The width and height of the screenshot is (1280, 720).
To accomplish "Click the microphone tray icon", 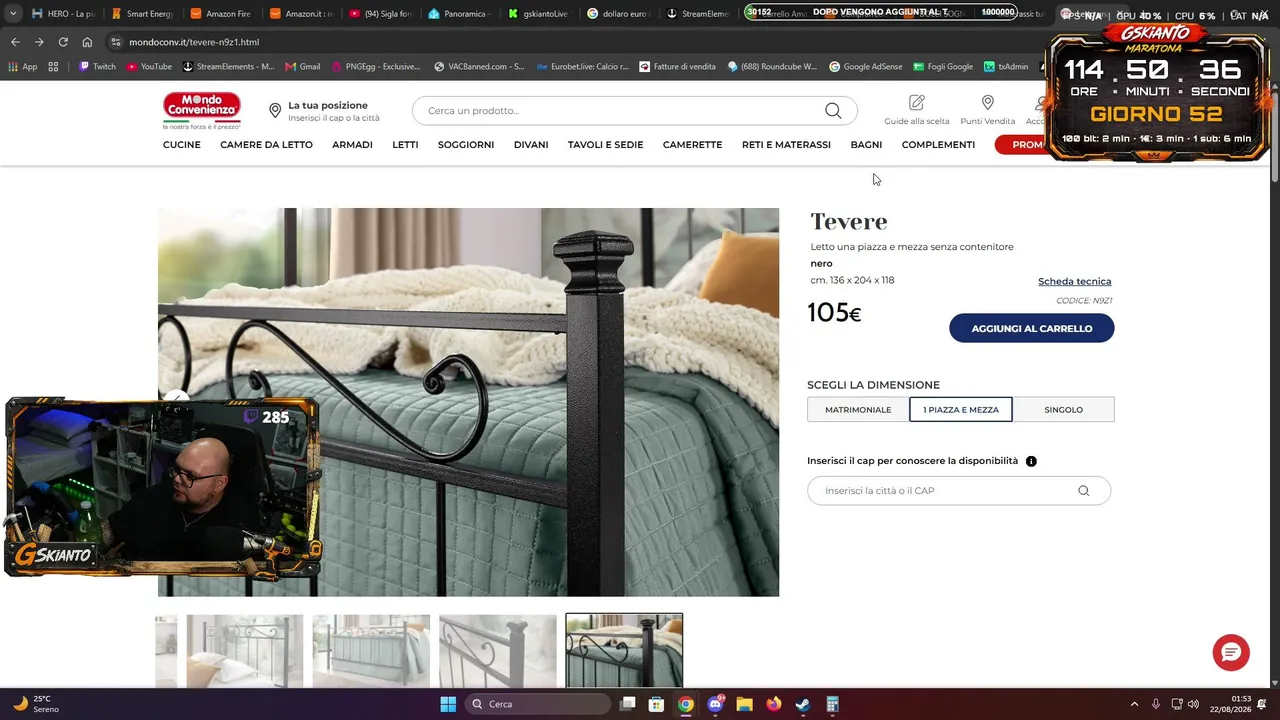I will [x=1156, y=704].
